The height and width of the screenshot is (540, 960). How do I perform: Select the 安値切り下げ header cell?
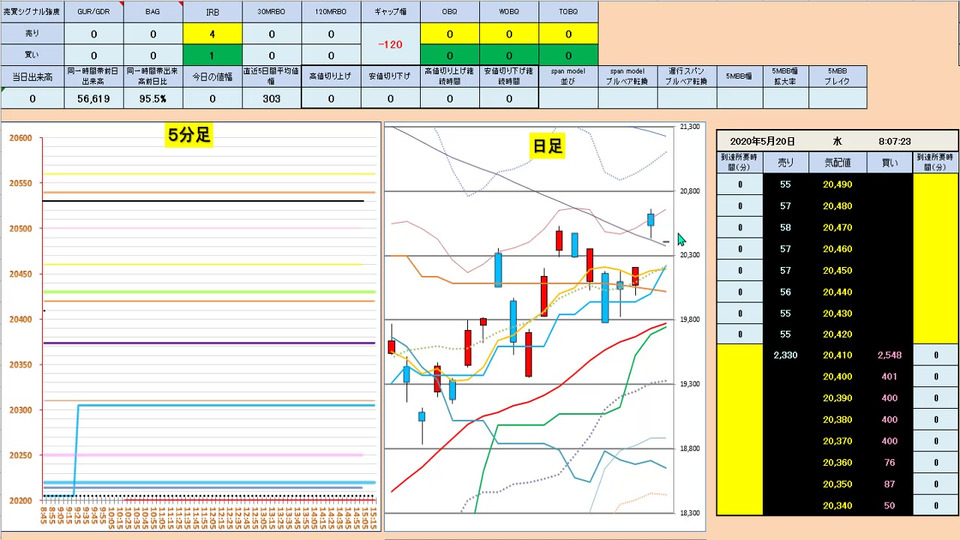[390, 77]
